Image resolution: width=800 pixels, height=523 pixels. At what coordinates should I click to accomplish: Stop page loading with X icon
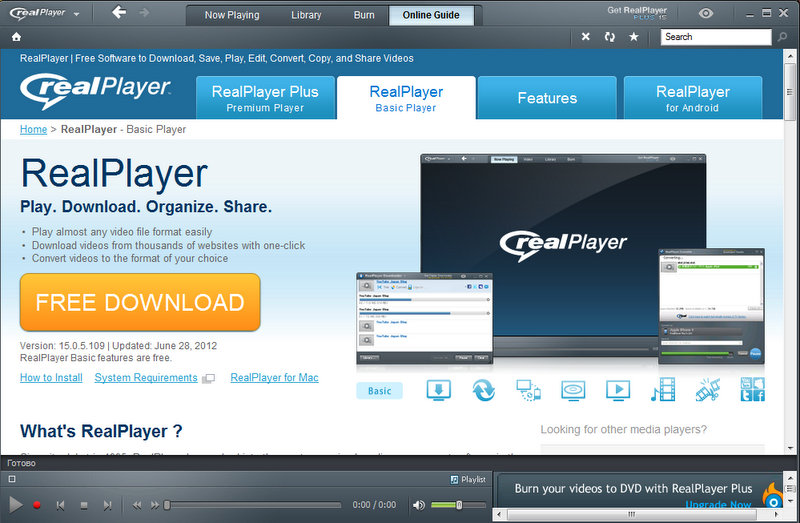pyautogui.click(x=586, y=37)
